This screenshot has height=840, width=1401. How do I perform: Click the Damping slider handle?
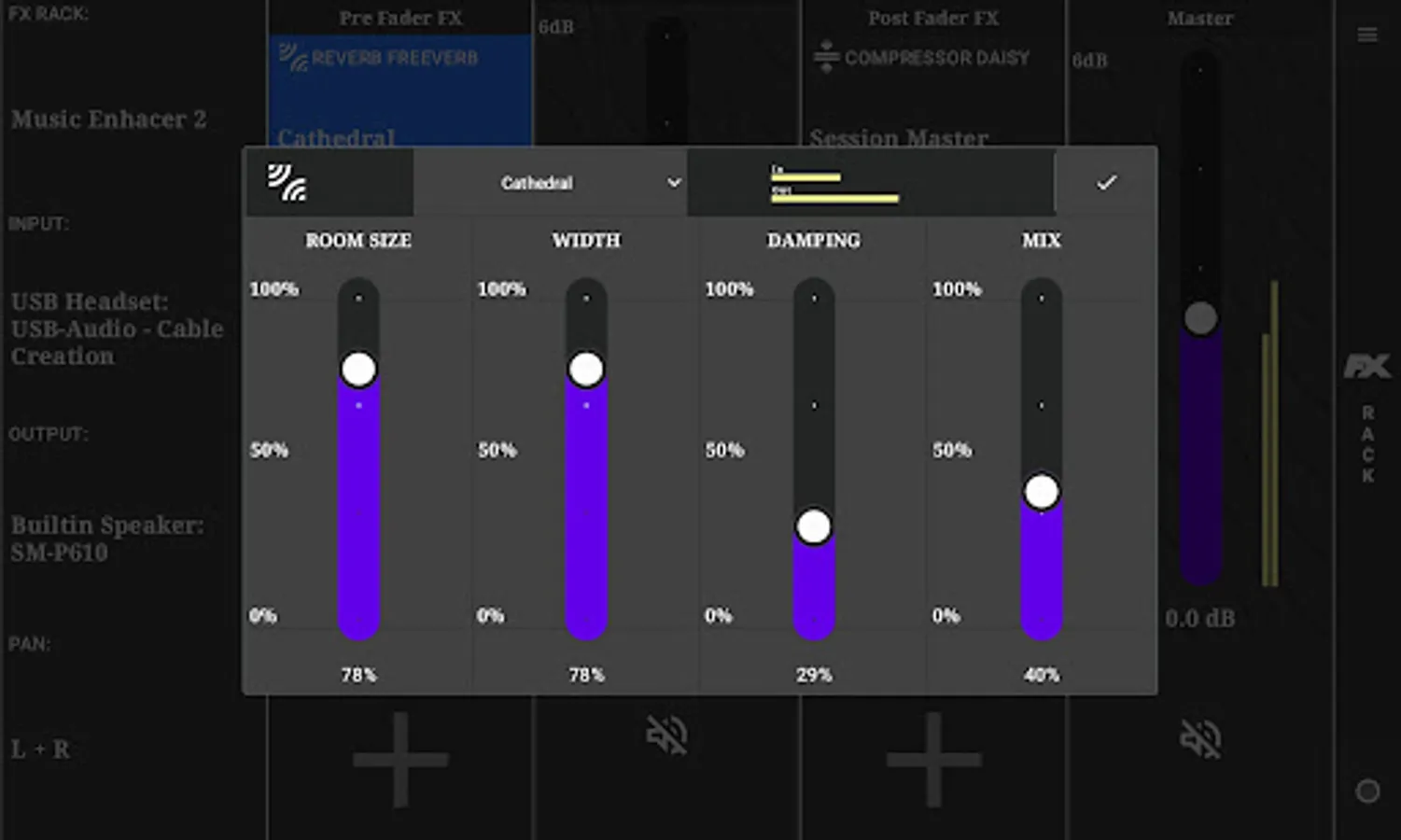(814, 527)
